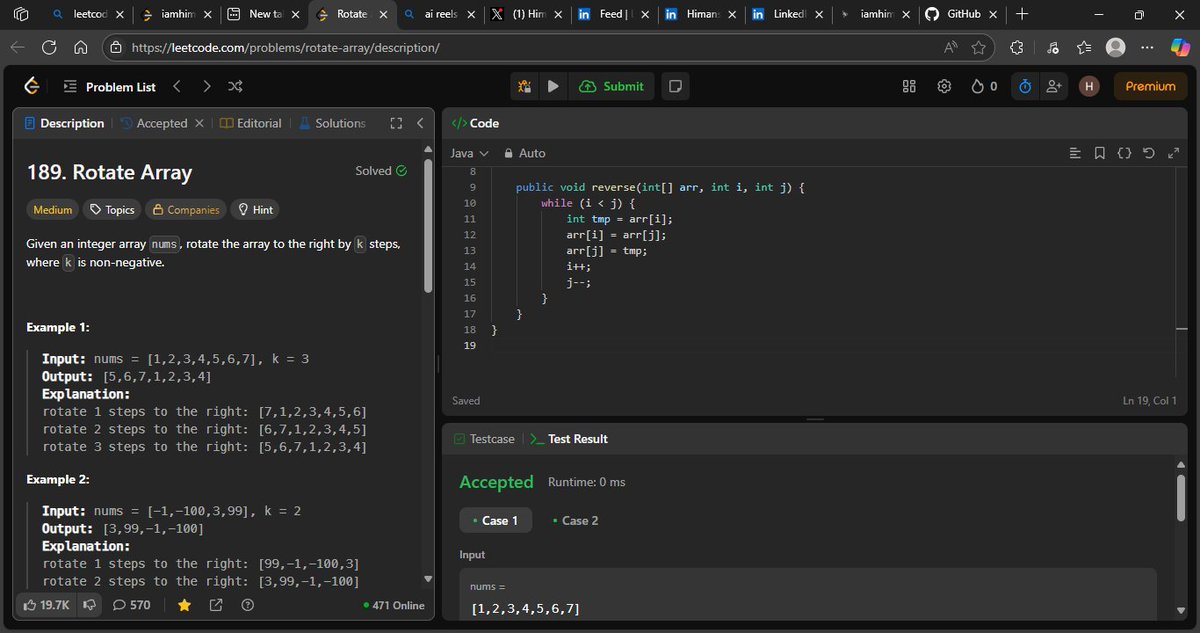Open the Java language dropdown
The height and width of the screenshot is (633, 1200).
click(469, 153)
